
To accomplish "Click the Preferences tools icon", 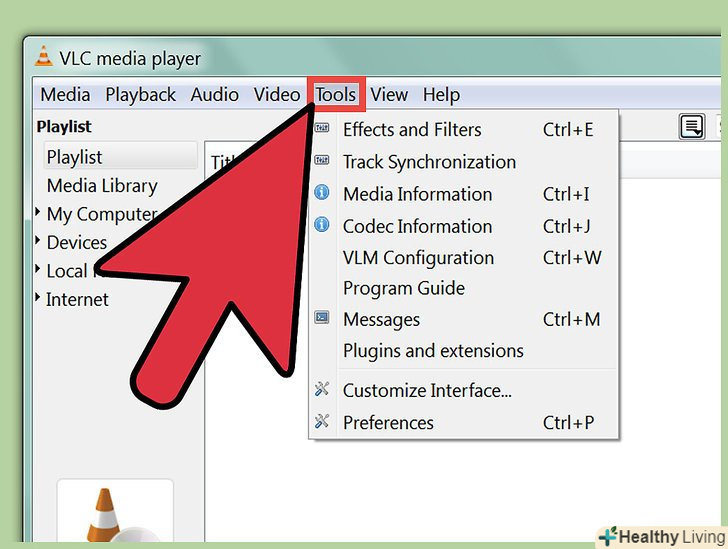I will point(322,421).
